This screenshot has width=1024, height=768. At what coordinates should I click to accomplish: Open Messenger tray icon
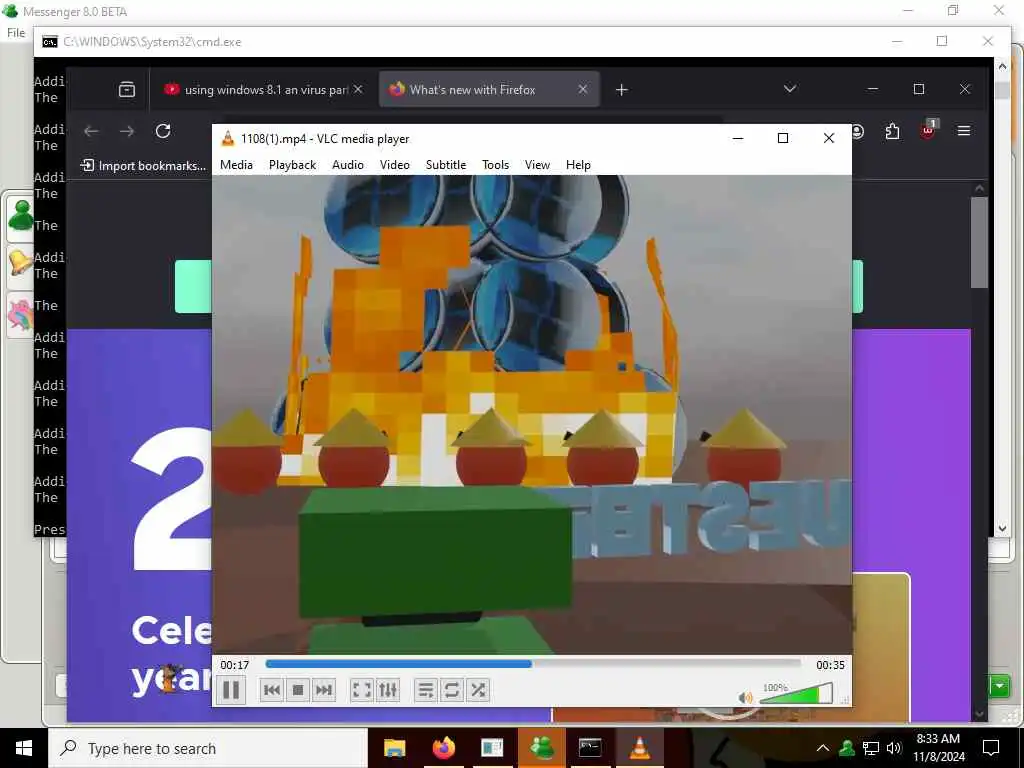(847, 748)
